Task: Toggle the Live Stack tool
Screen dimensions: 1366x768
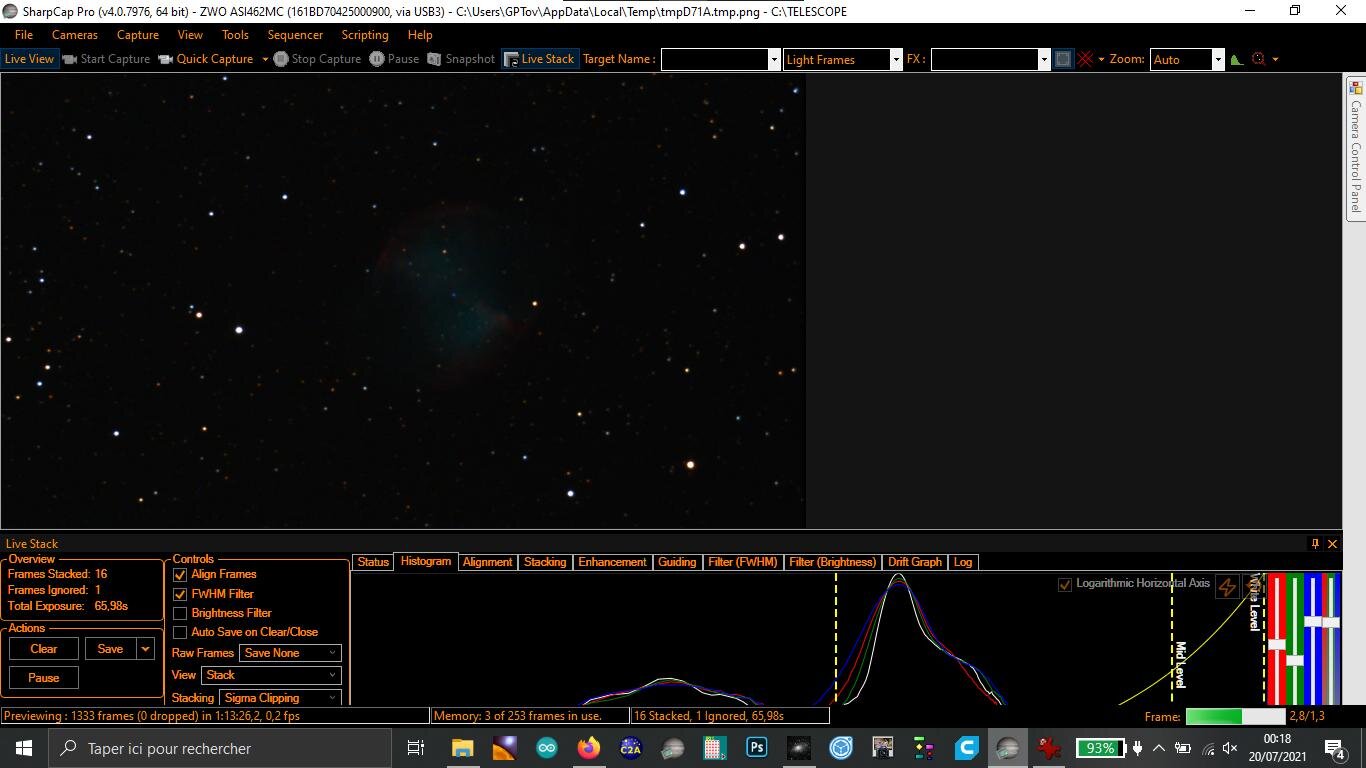Action: [x=539, y=59]
